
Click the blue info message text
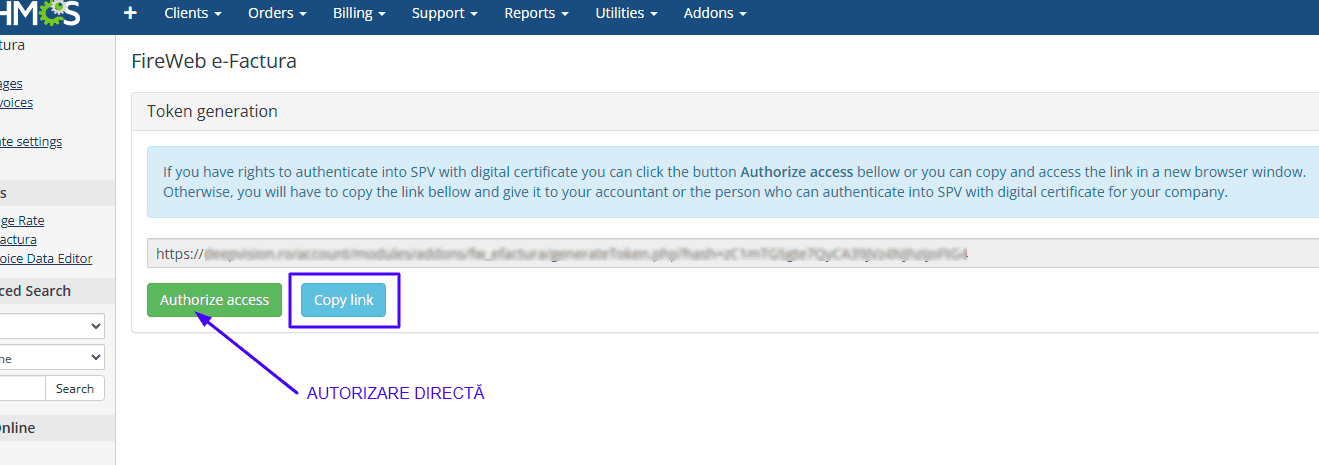[x=734, y=182]
